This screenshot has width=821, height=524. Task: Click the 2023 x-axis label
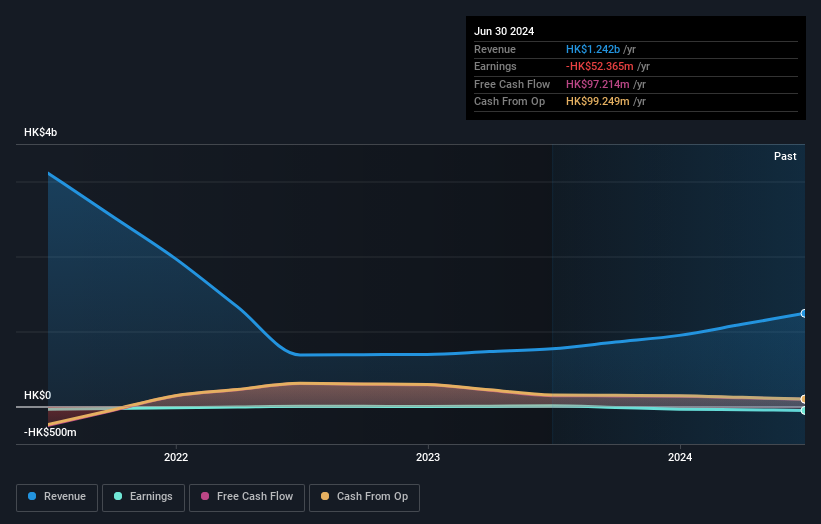coord(428,458)
